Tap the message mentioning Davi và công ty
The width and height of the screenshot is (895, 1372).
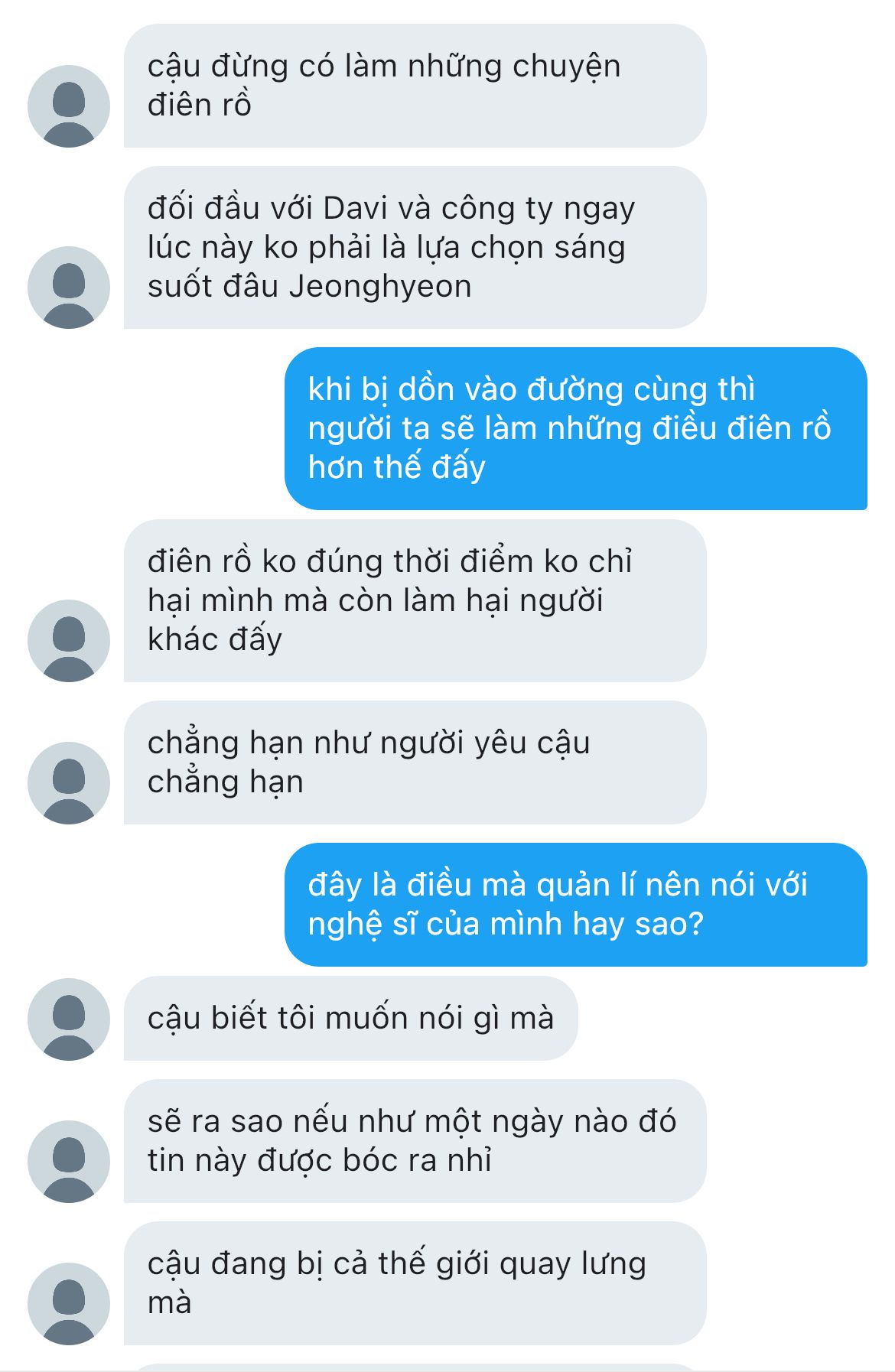coord(414,247)
